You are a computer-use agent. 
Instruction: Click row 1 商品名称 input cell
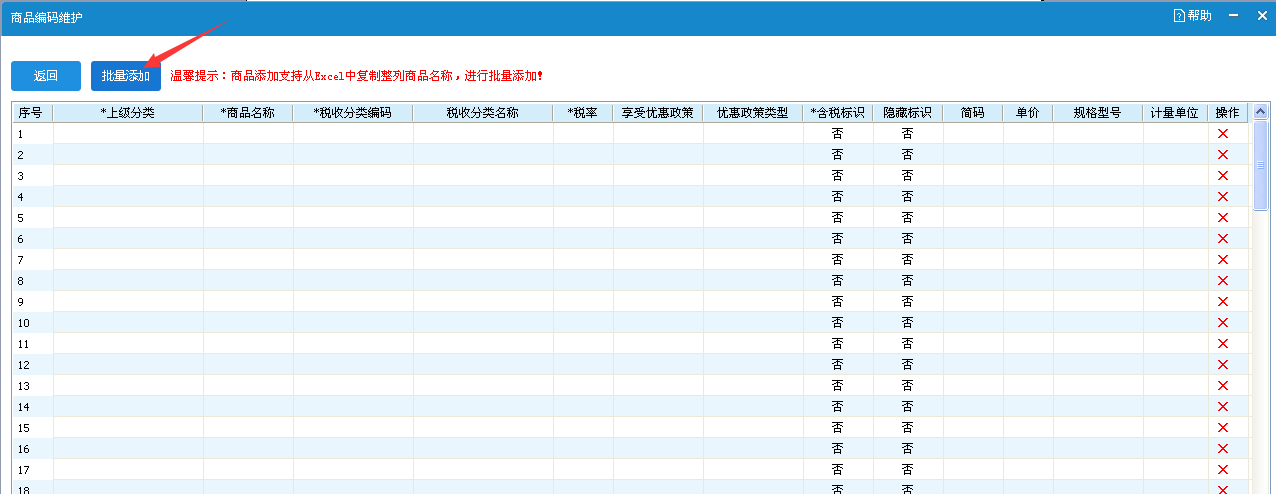click(x=248, y=134)
